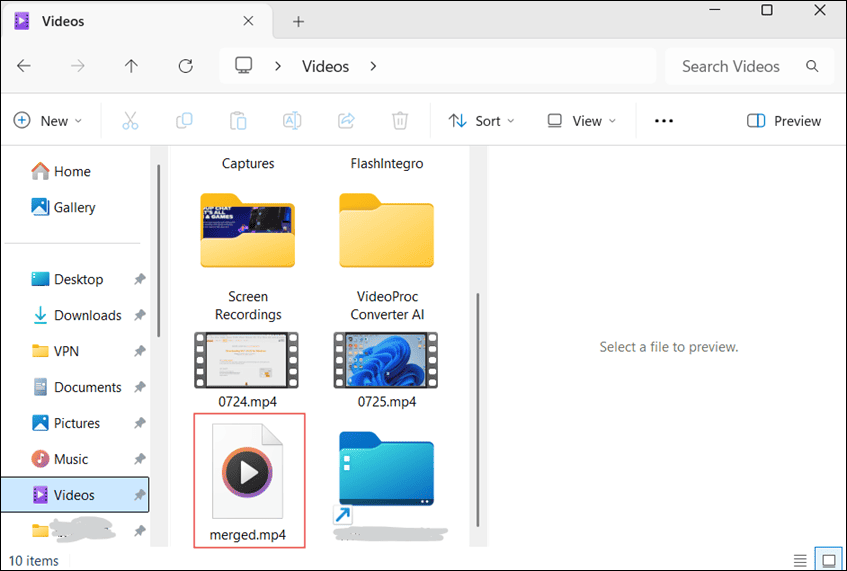Viewport: 847px width, 571px height.
Task: Open the New dropdown menu
Action: pos(48,121)
